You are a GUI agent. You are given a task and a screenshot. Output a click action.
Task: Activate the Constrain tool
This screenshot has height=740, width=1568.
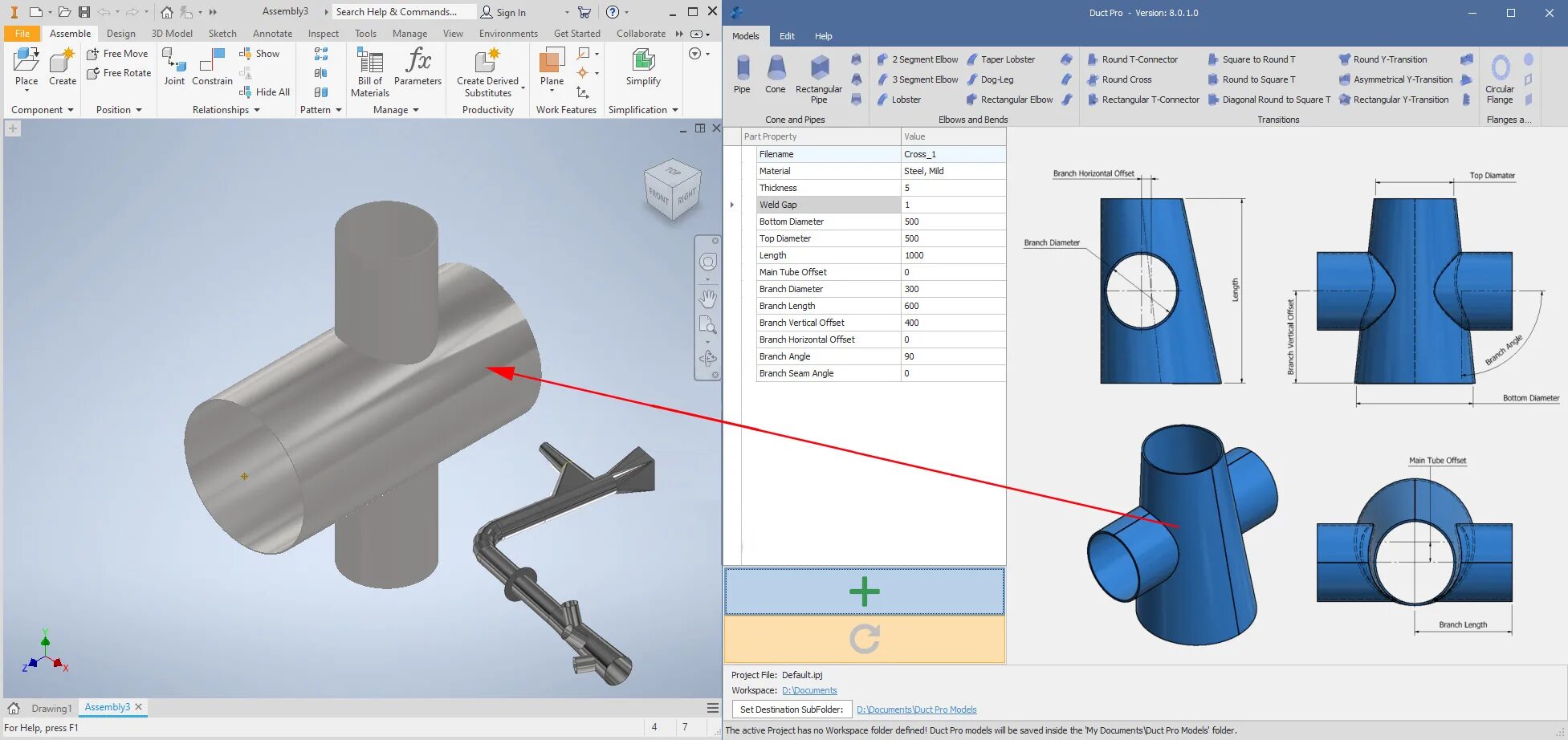pyautogui.click(x=212, y=67)
